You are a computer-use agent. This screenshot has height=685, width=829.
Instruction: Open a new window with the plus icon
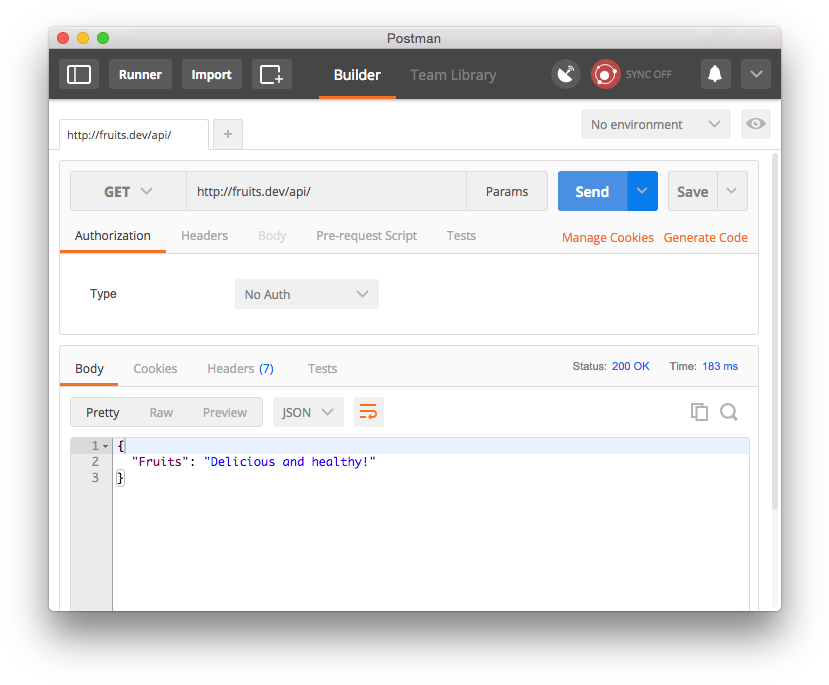pos(271,75)
